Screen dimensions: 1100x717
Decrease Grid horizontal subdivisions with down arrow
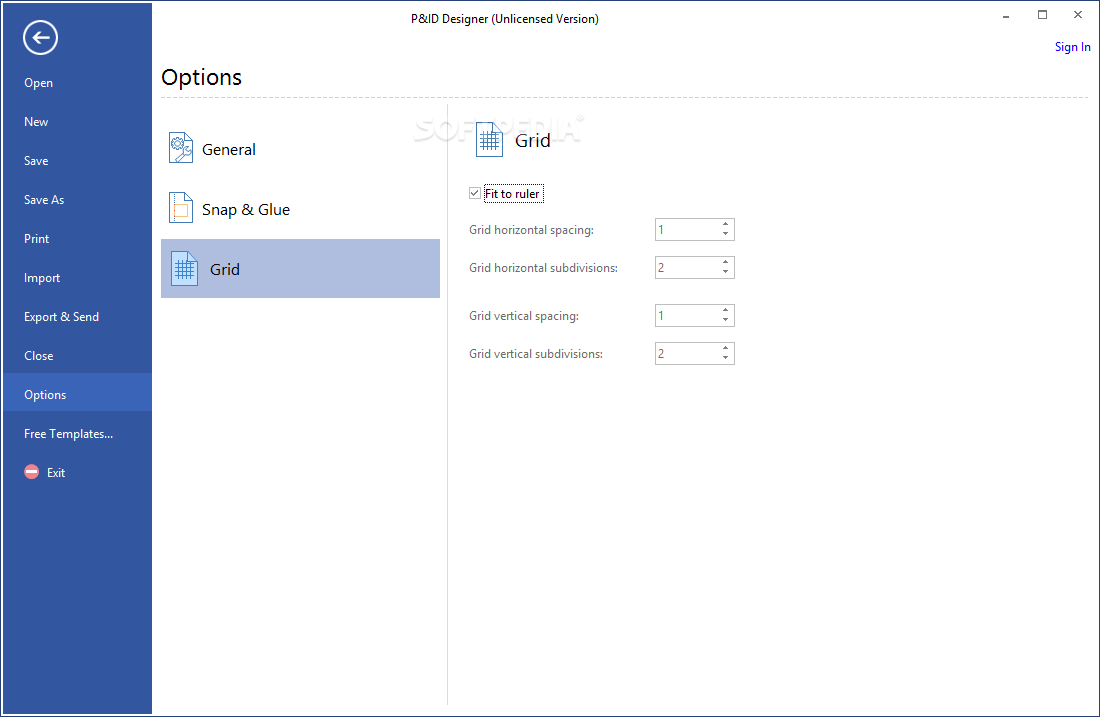(x=725, y=272)
